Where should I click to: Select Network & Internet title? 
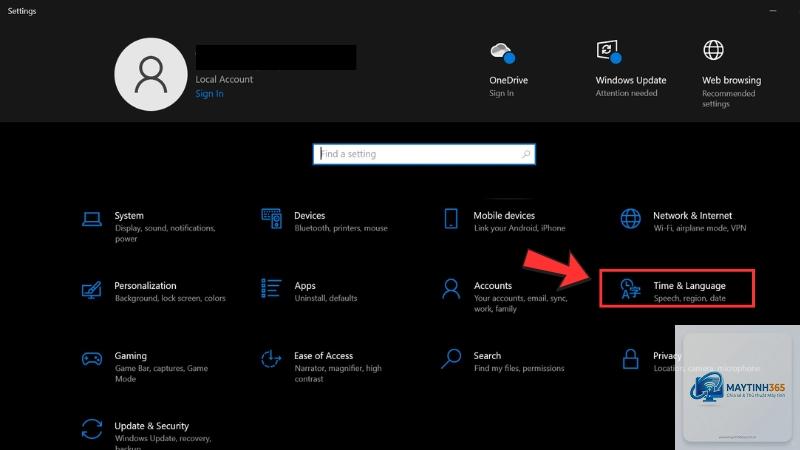692,215
